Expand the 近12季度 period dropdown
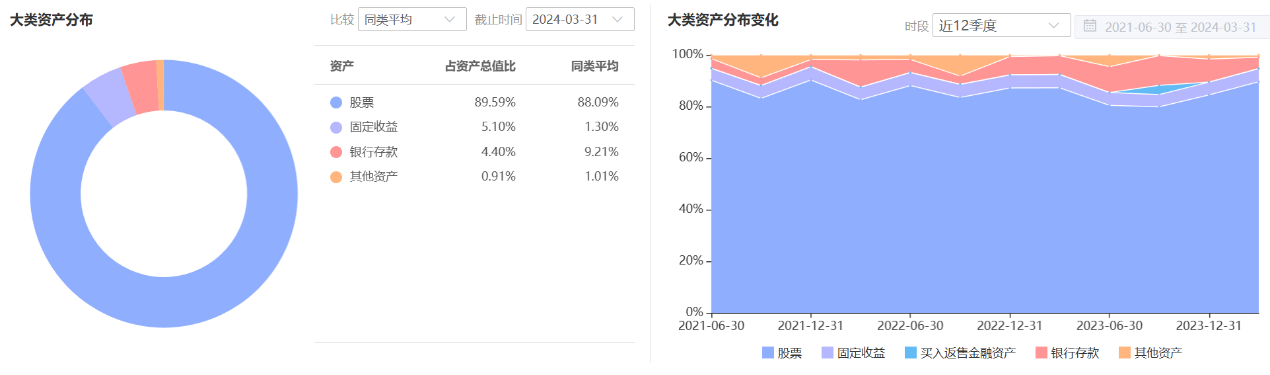This screenshot has width=1270, height=375. 1002,25
